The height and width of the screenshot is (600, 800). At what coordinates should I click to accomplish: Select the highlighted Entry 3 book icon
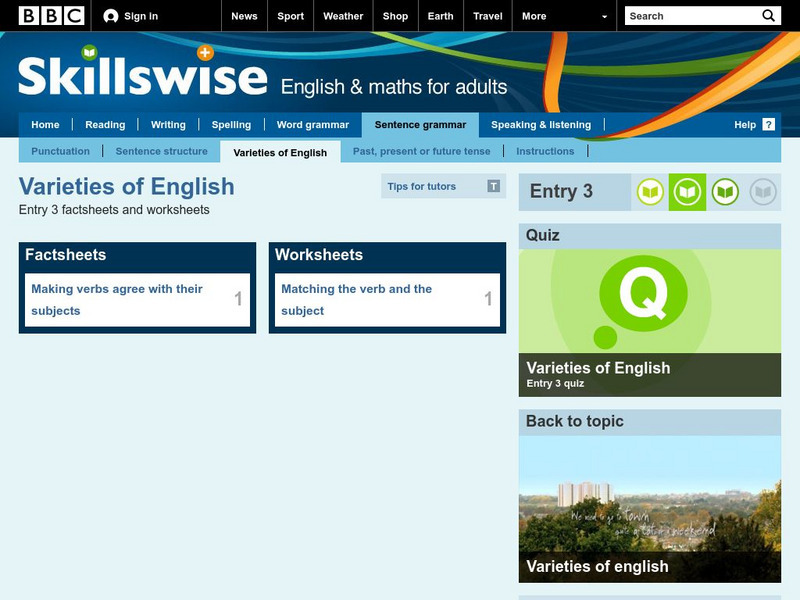[687, 192]
